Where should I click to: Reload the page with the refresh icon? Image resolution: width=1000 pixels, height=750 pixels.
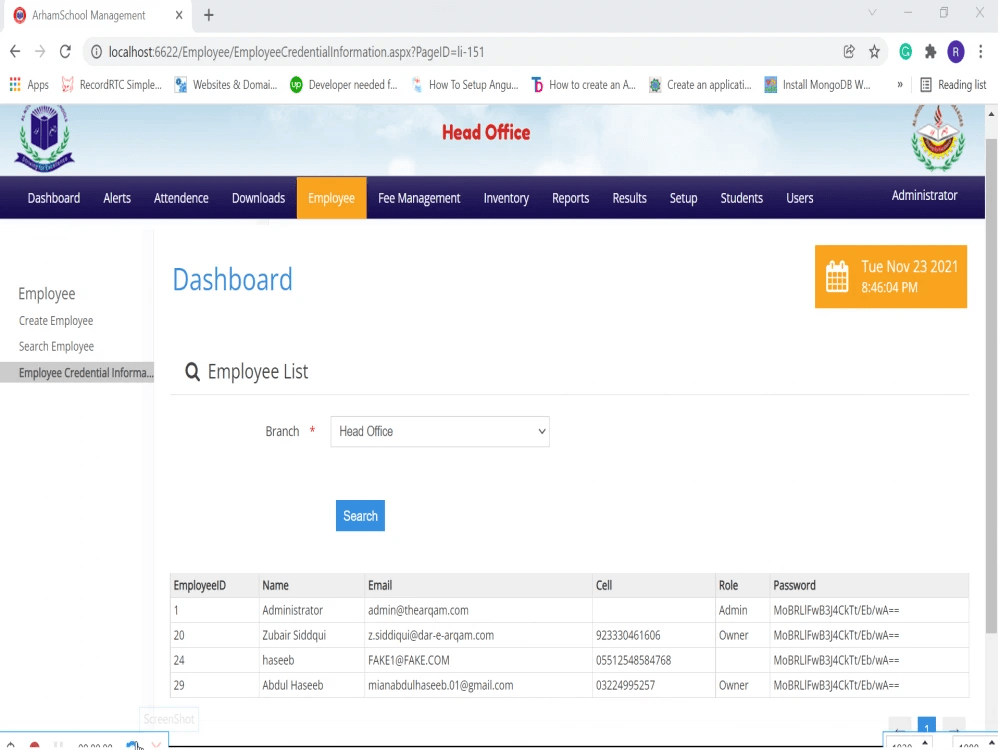[x=65, y=50]
